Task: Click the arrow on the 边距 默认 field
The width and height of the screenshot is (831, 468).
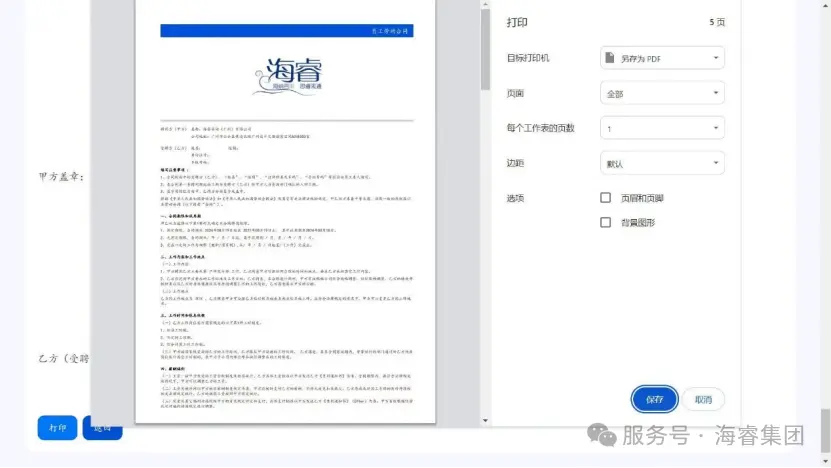Action: coord(716,163)
